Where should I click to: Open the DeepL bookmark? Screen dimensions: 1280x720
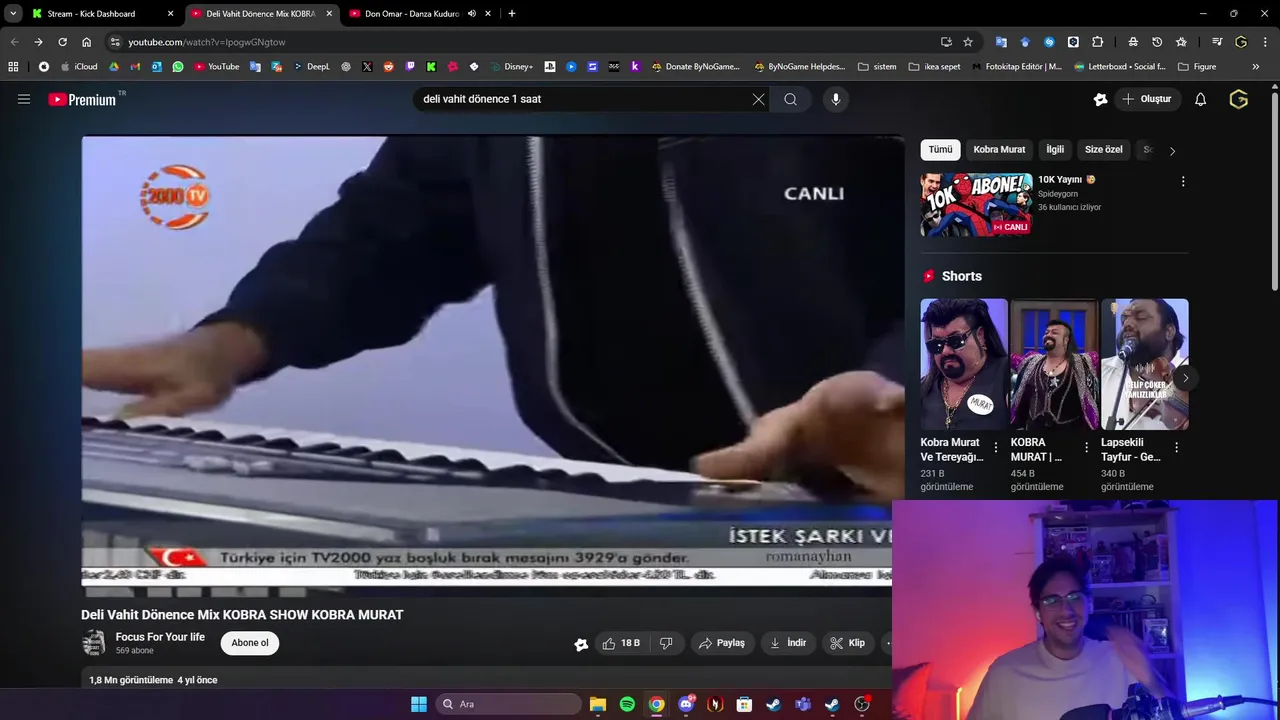(311, 67)
